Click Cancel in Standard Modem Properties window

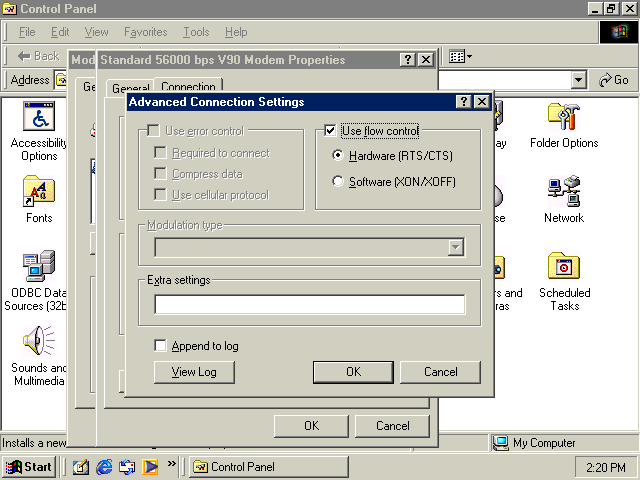pos(392,426)
